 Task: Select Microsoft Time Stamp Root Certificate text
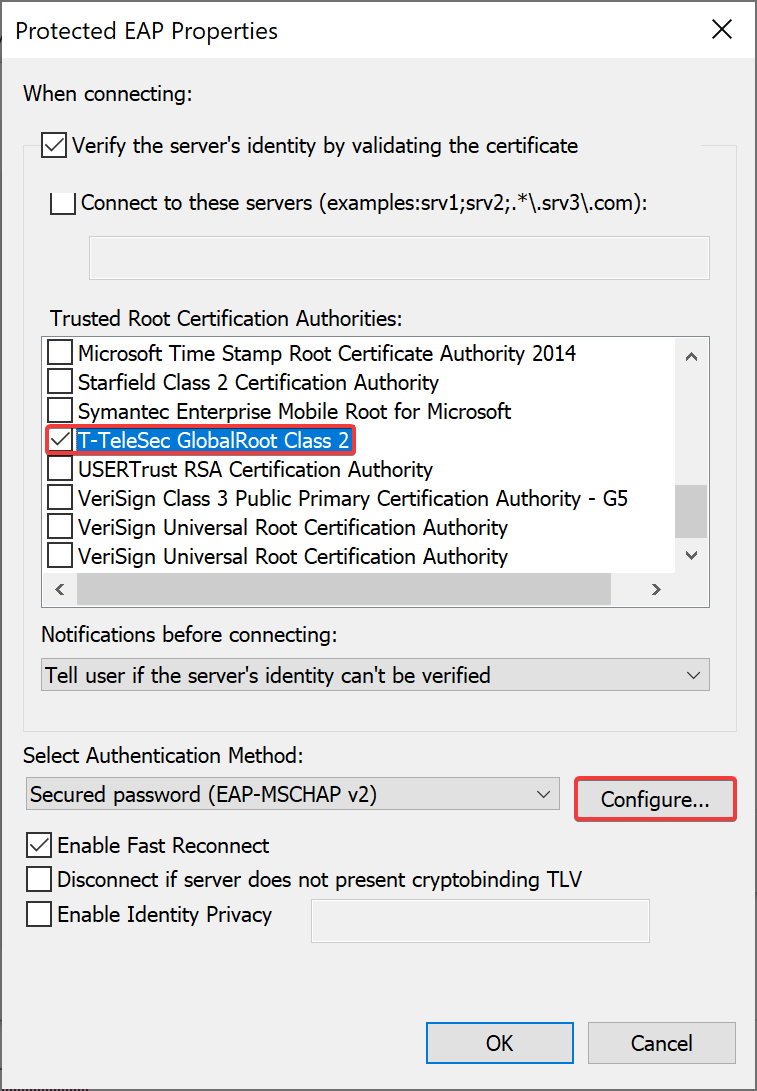pos(327,353)
